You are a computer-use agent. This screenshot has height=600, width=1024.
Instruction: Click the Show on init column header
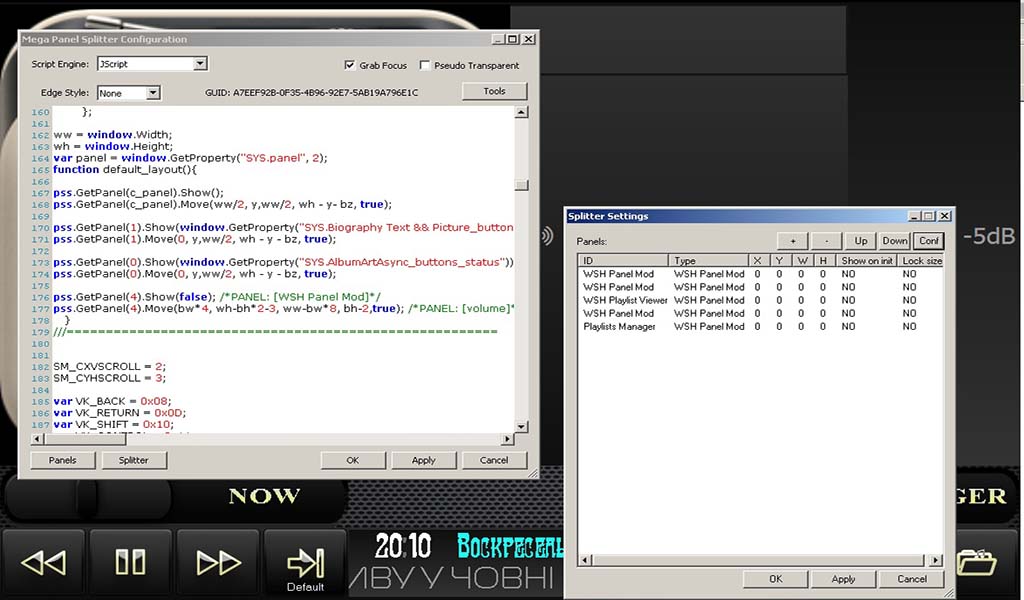tap(866, 261)
